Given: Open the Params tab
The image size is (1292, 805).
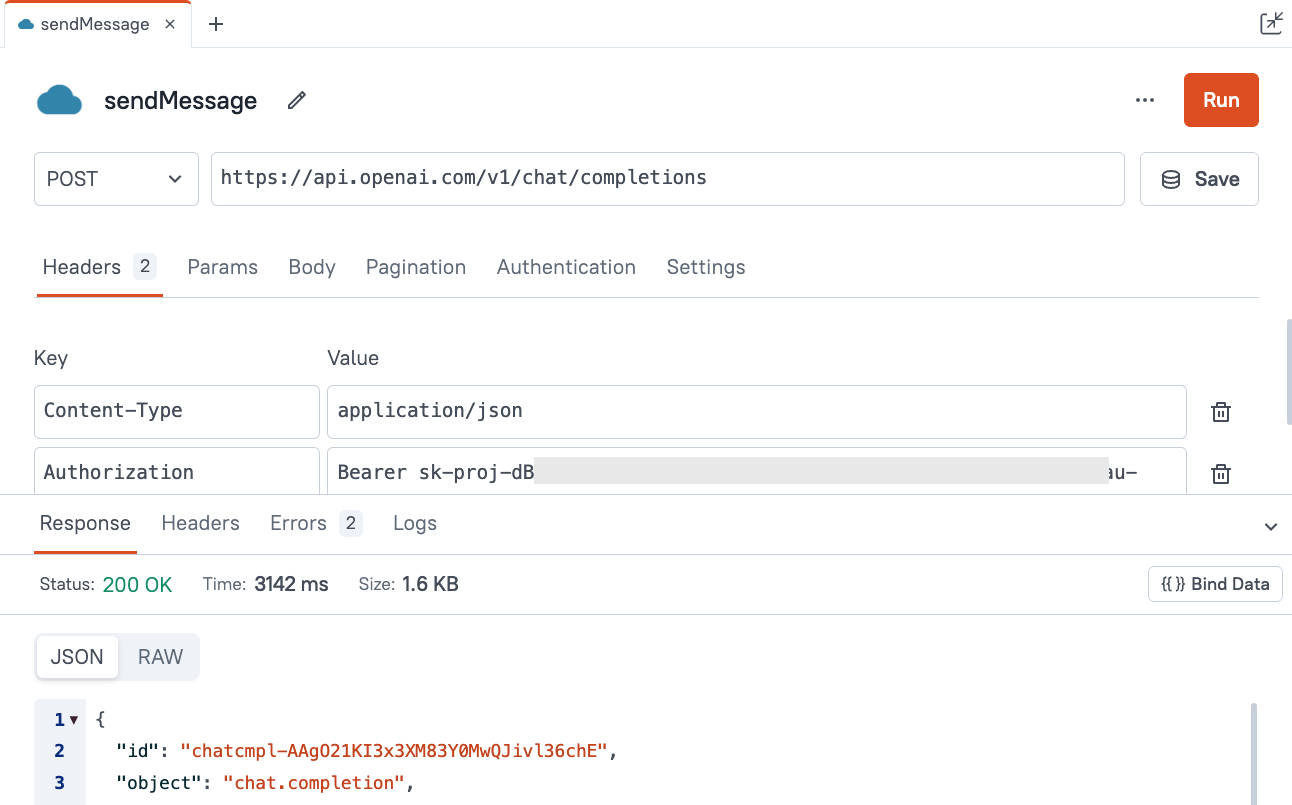Looking at the screenshot, I should 223,267.
